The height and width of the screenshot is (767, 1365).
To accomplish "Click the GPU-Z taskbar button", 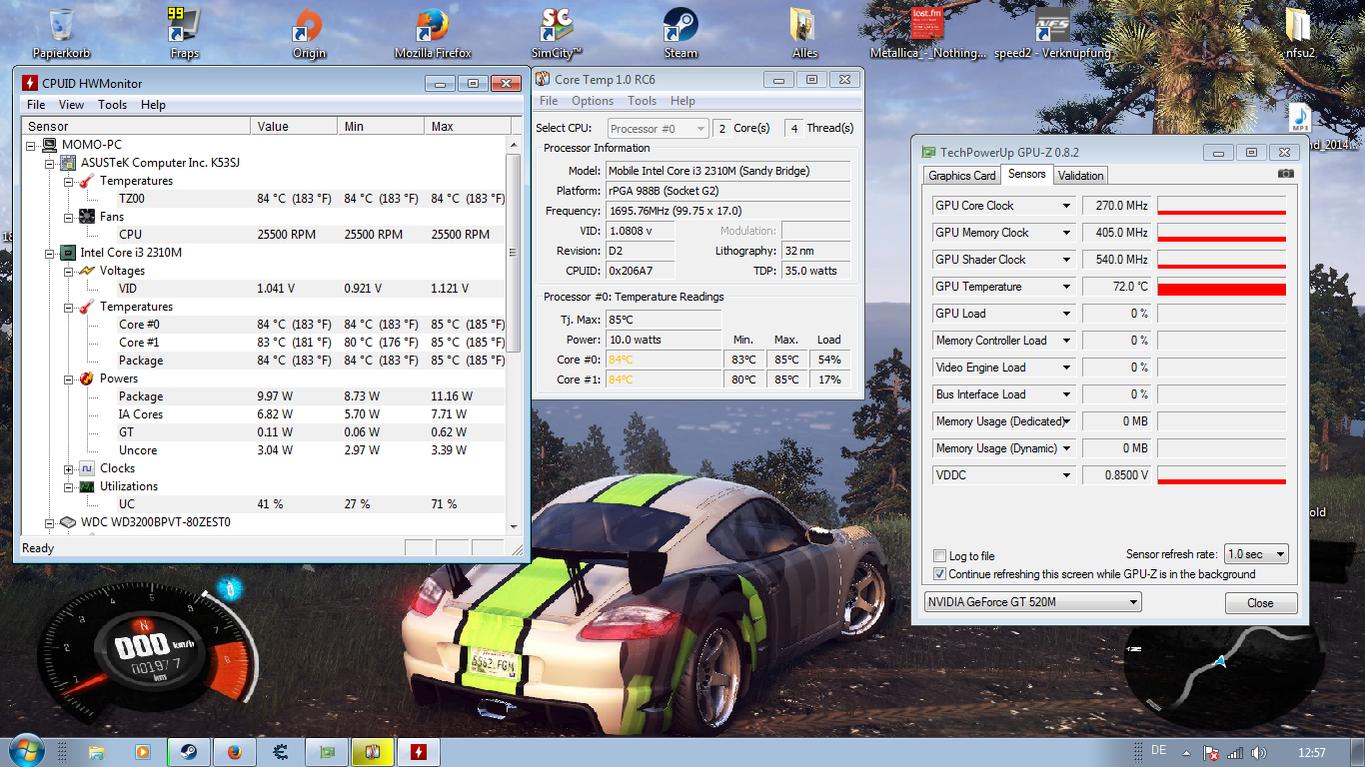I will [327, 752].
